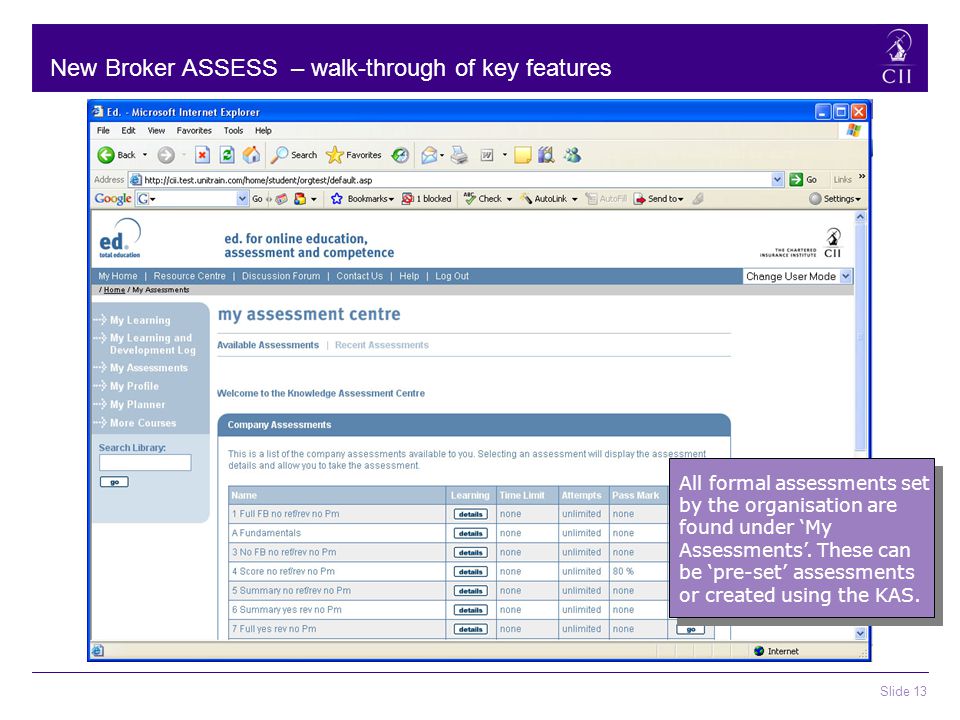Open the File menu
960x720 pixels.
(103, 130)
